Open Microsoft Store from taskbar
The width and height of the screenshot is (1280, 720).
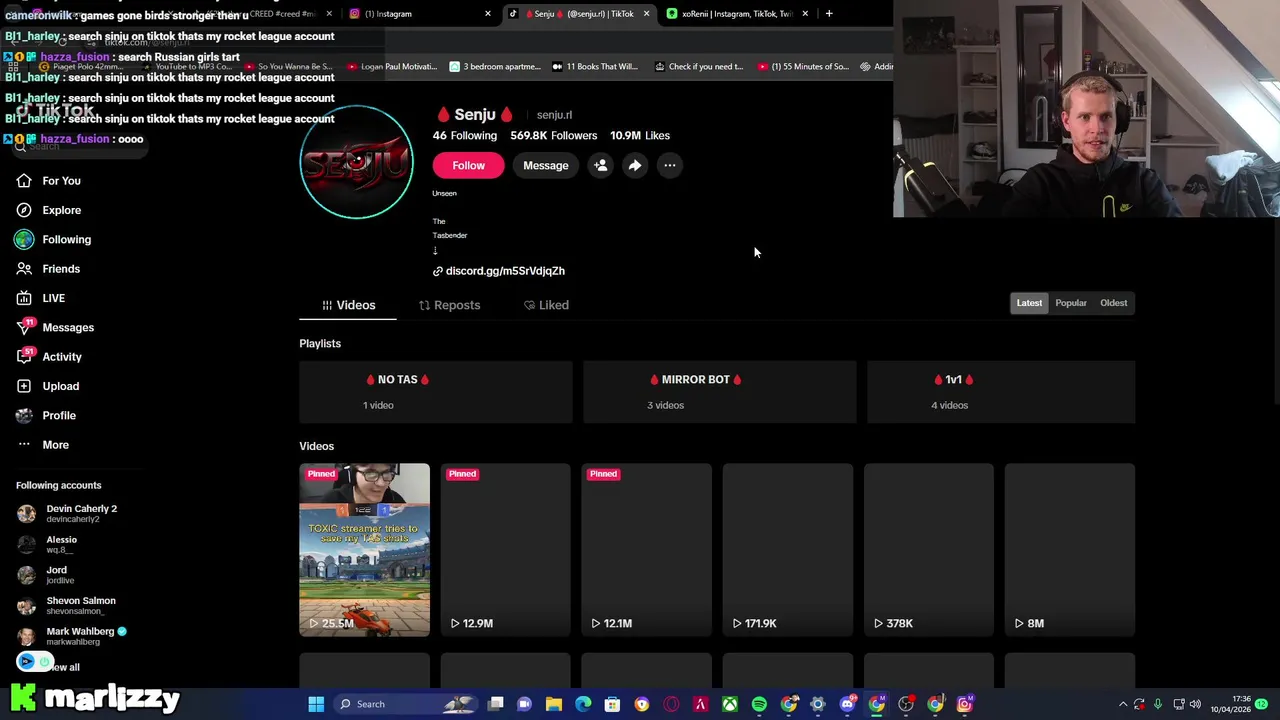click(612, 704)
